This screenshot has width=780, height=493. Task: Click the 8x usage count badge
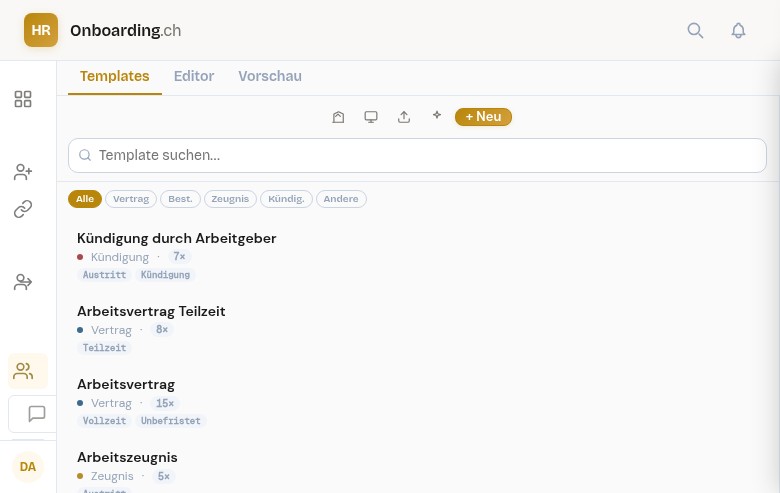click(162, 329)
